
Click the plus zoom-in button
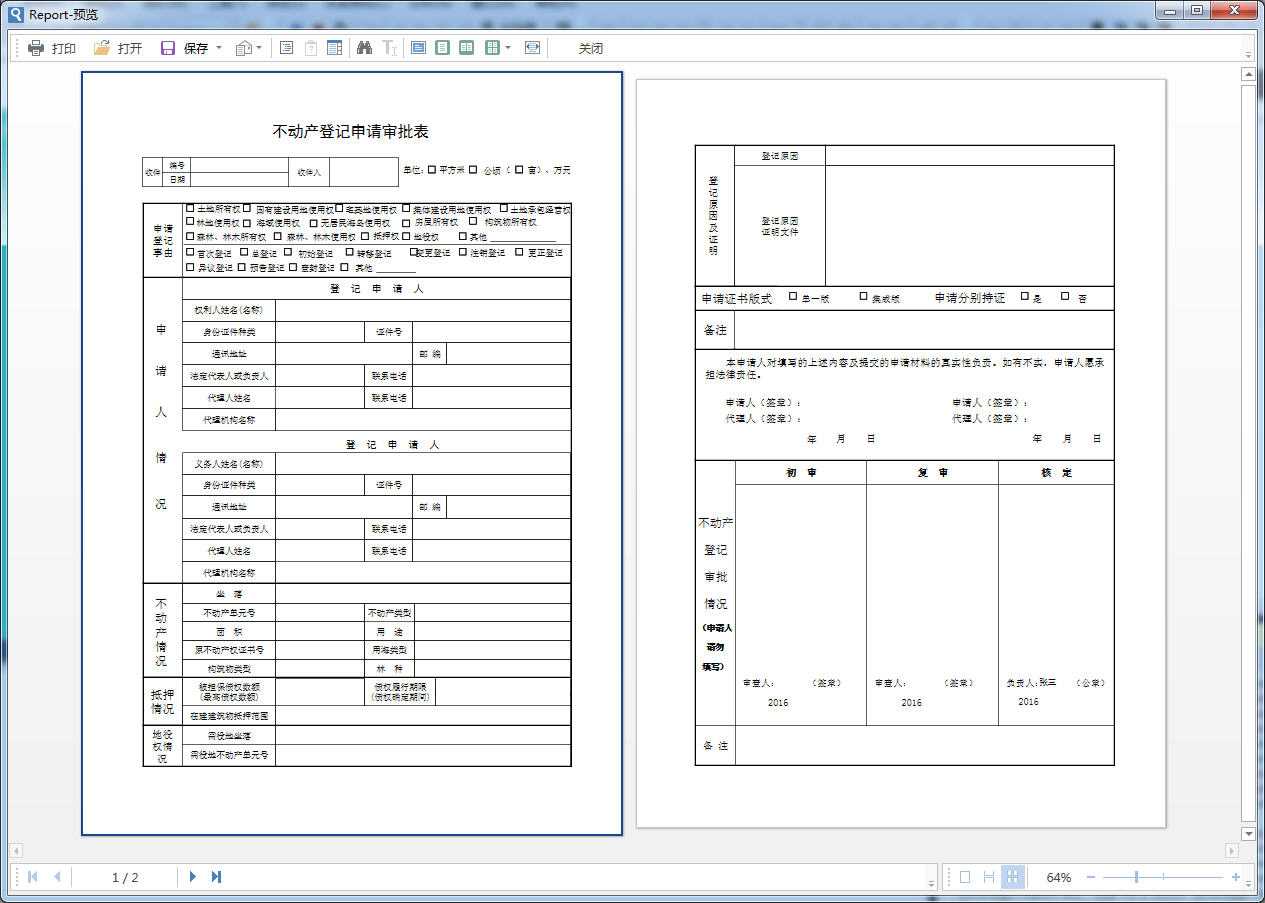coord(1236,877)
